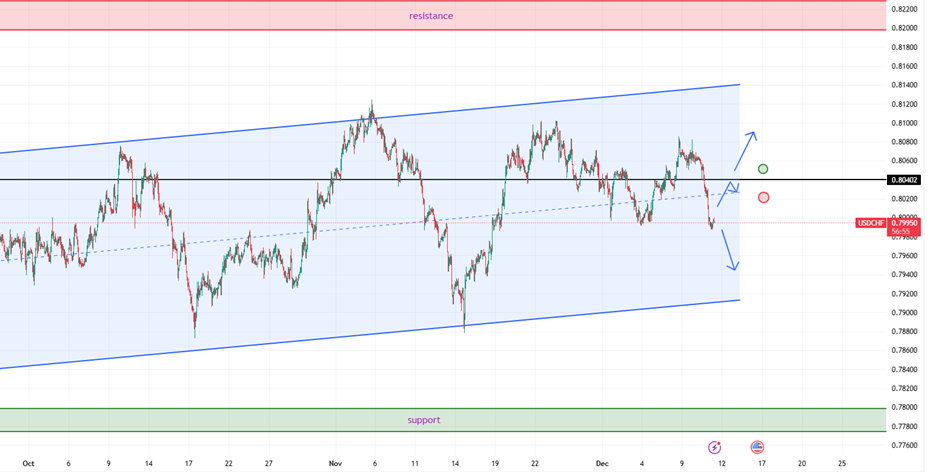Screen dimensions: 930x472
Task: Select the resistance text label
Action: pos(431,16)
